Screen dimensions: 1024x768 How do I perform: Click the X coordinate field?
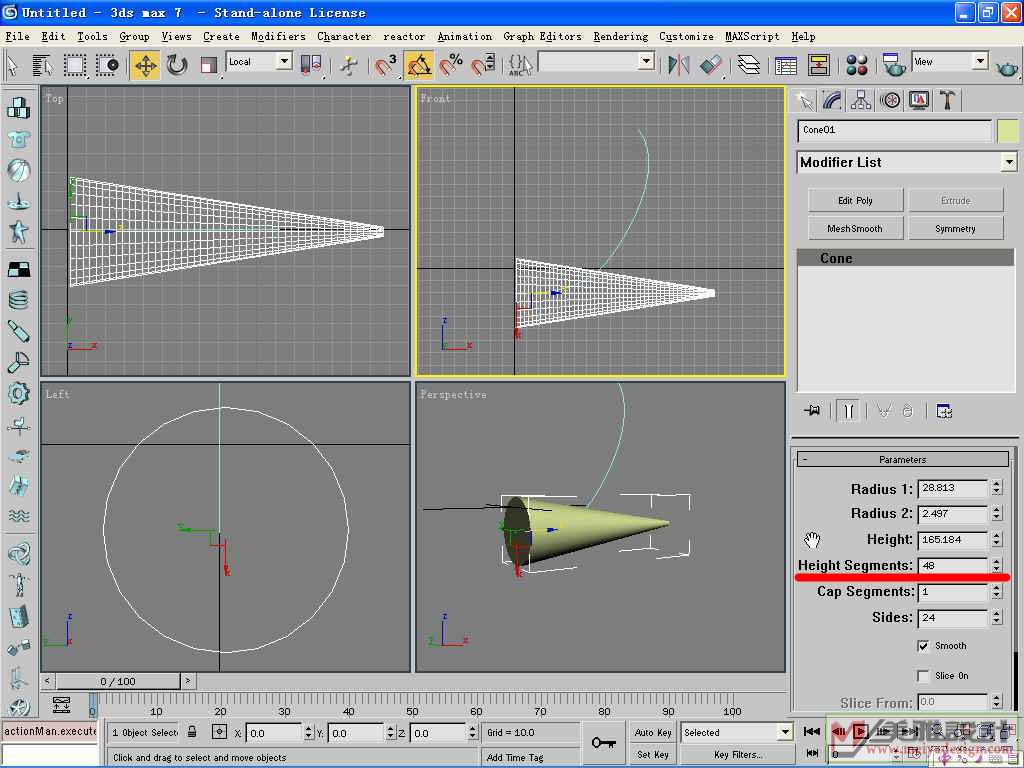click(x=274, y=733)
